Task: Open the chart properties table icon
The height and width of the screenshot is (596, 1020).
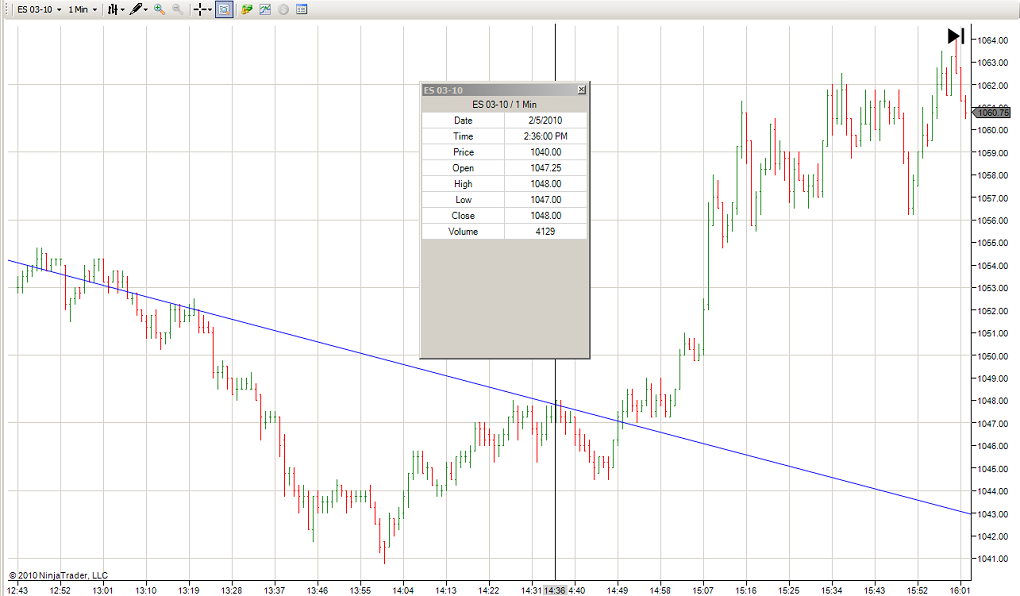Action: pos(301,10)
